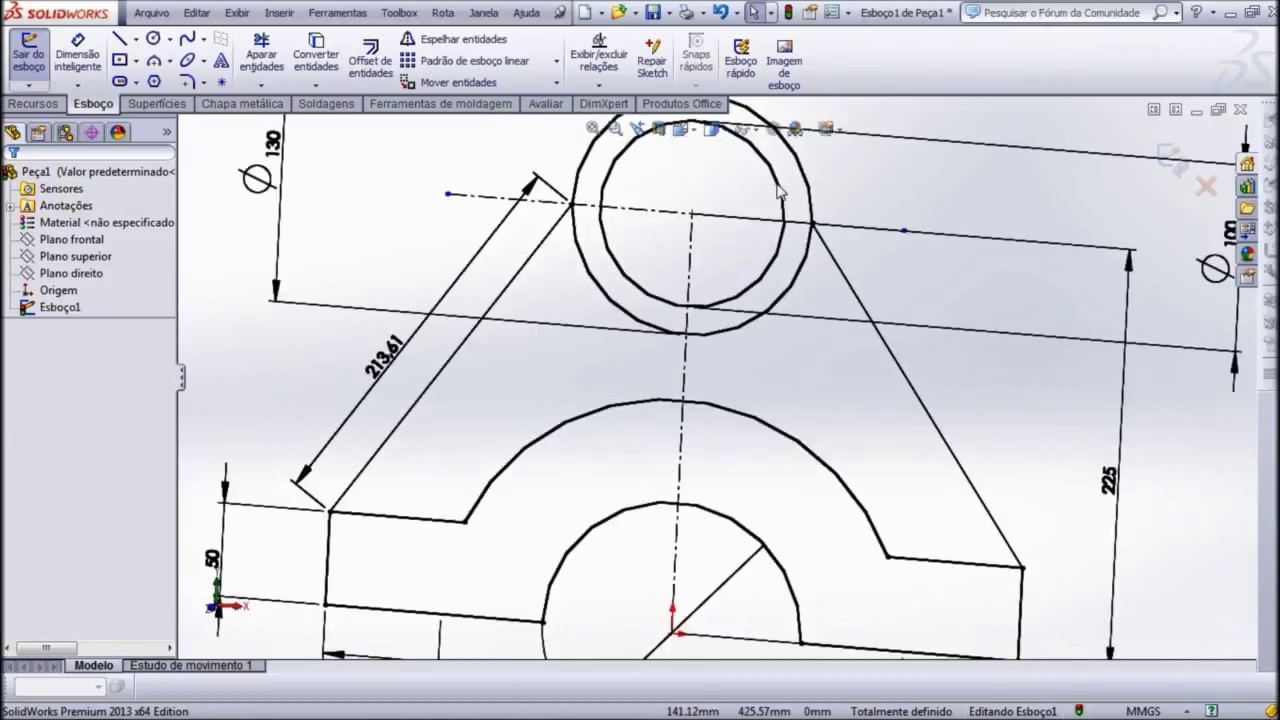This screenshot has width=1280, height=720.
Task: Open dropdown under Converter entidades
Action: click(316, 85)
